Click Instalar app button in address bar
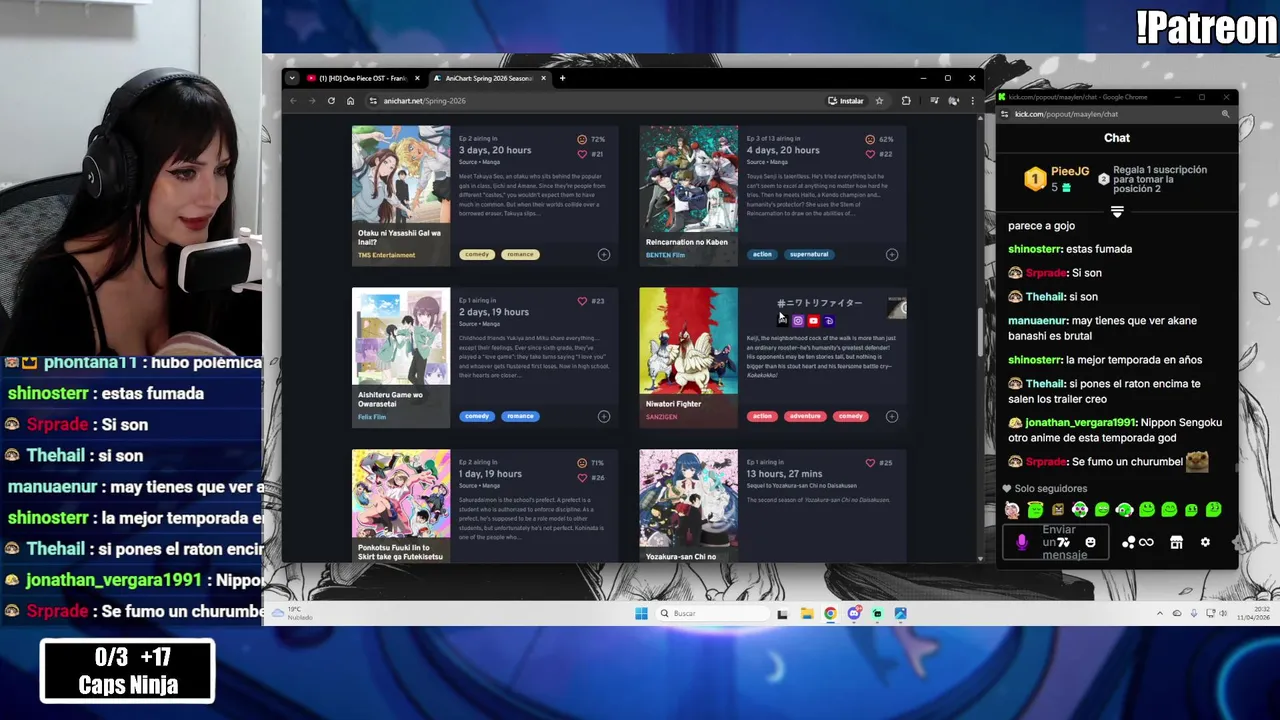 (846, 101)
